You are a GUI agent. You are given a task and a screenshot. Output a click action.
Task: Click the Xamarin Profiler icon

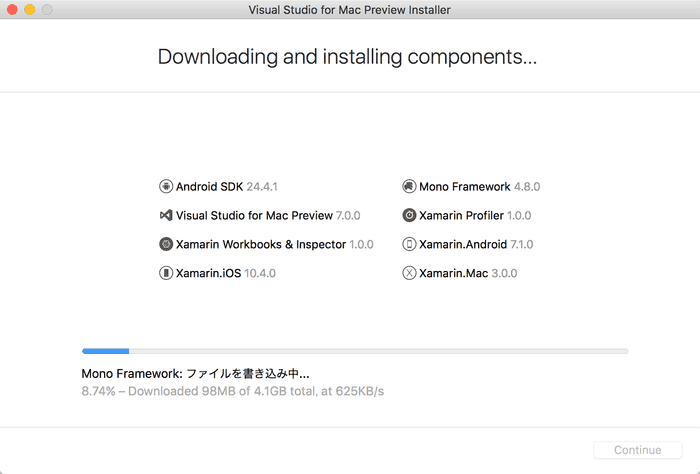click(409, 215)
